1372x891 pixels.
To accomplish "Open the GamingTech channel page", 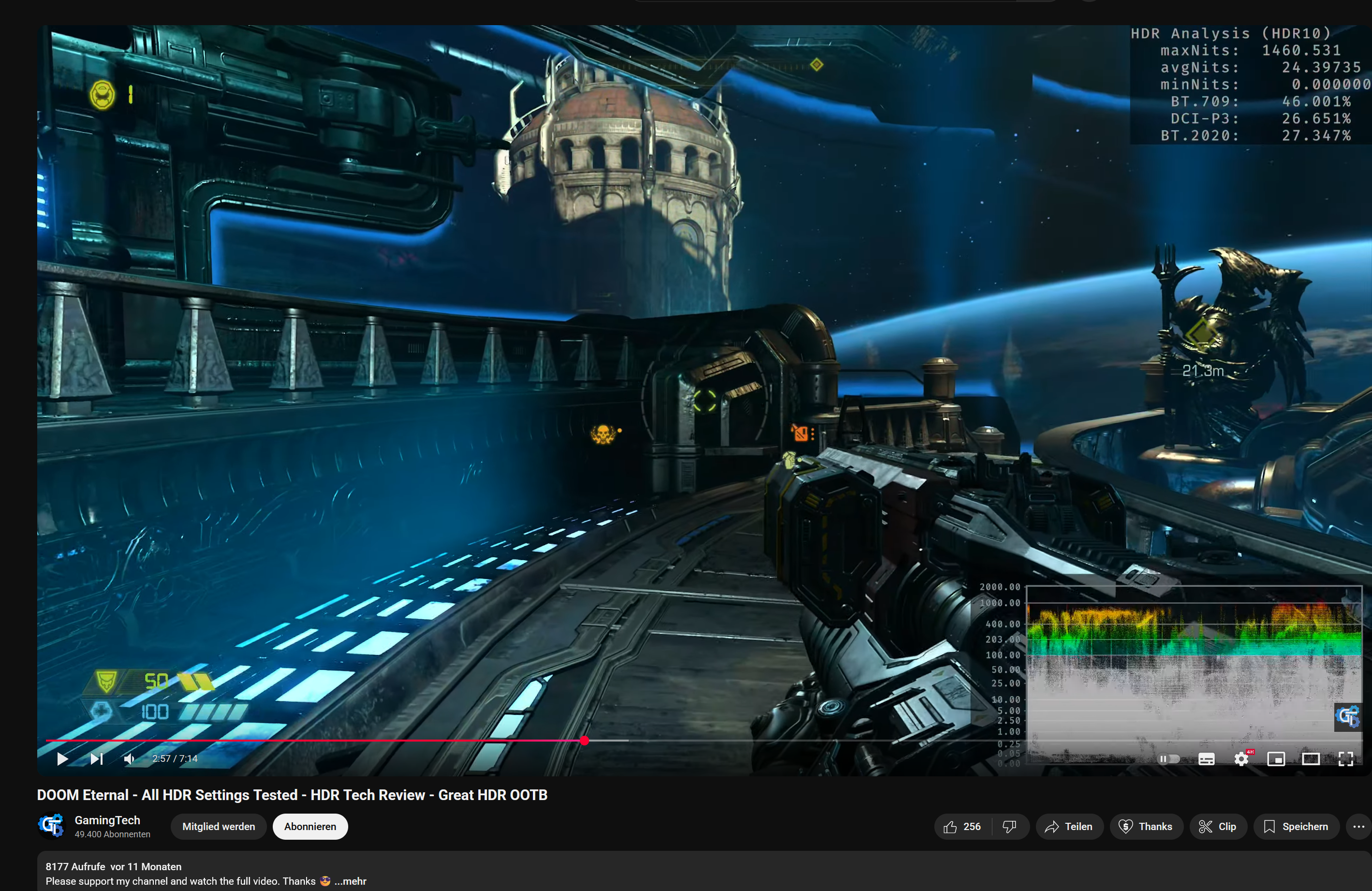I will tap(107, 820).
